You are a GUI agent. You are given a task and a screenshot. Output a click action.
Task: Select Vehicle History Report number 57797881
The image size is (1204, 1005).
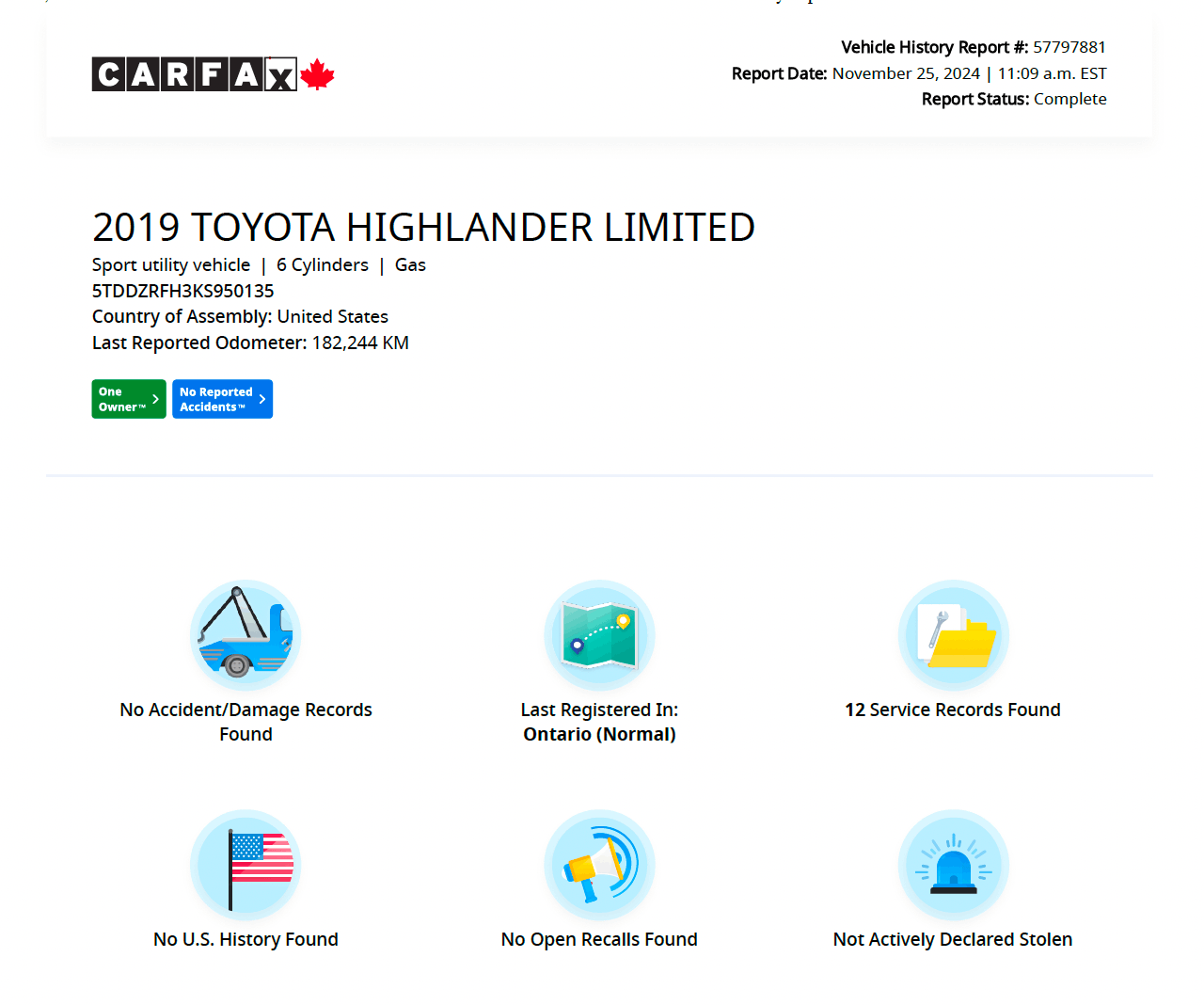tap(974, 47)
